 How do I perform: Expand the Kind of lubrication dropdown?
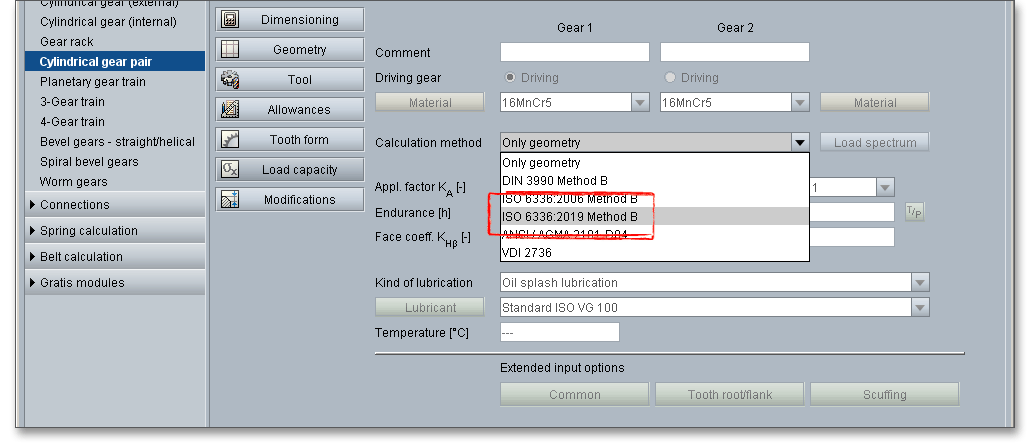click(920, 283)
